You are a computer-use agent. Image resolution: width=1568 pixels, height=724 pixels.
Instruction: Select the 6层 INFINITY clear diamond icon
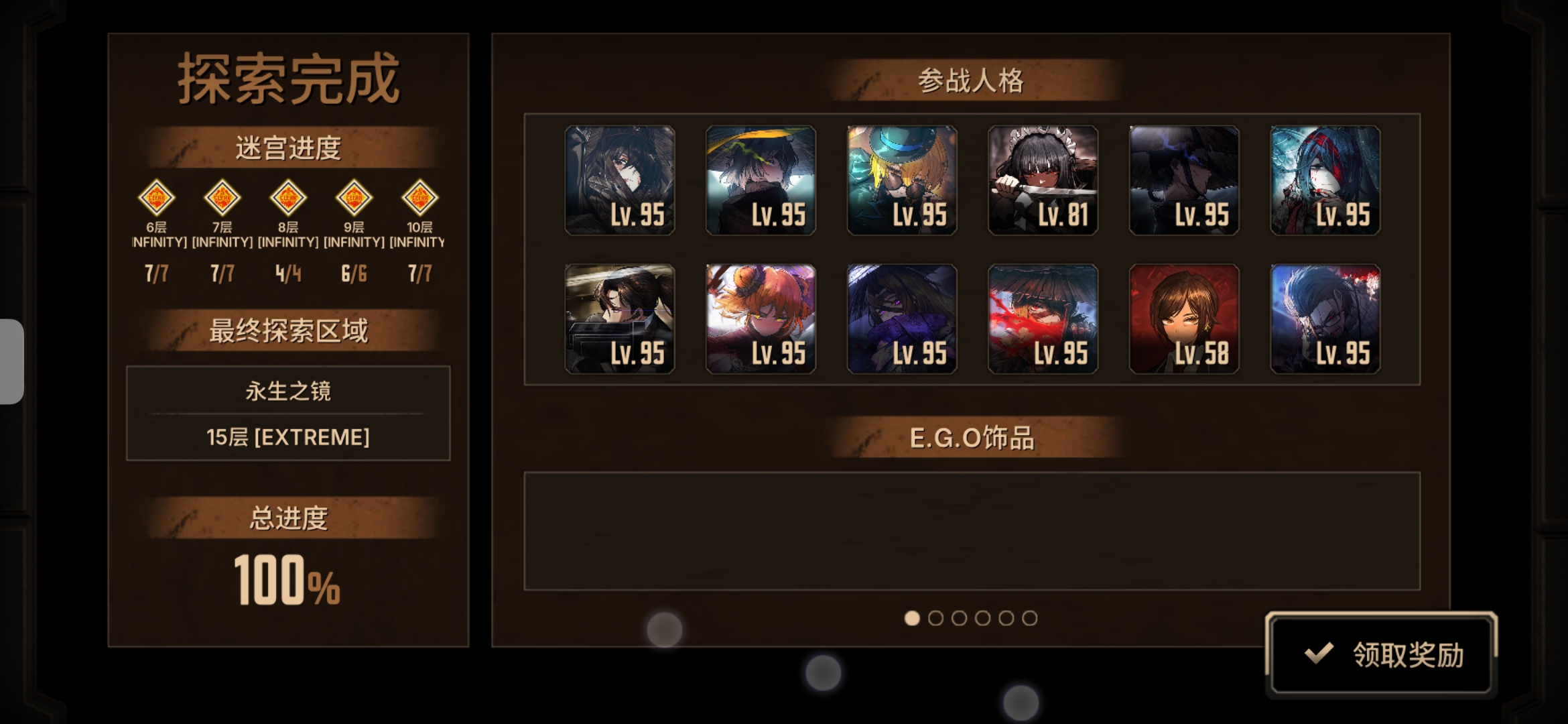pos(156,198)
